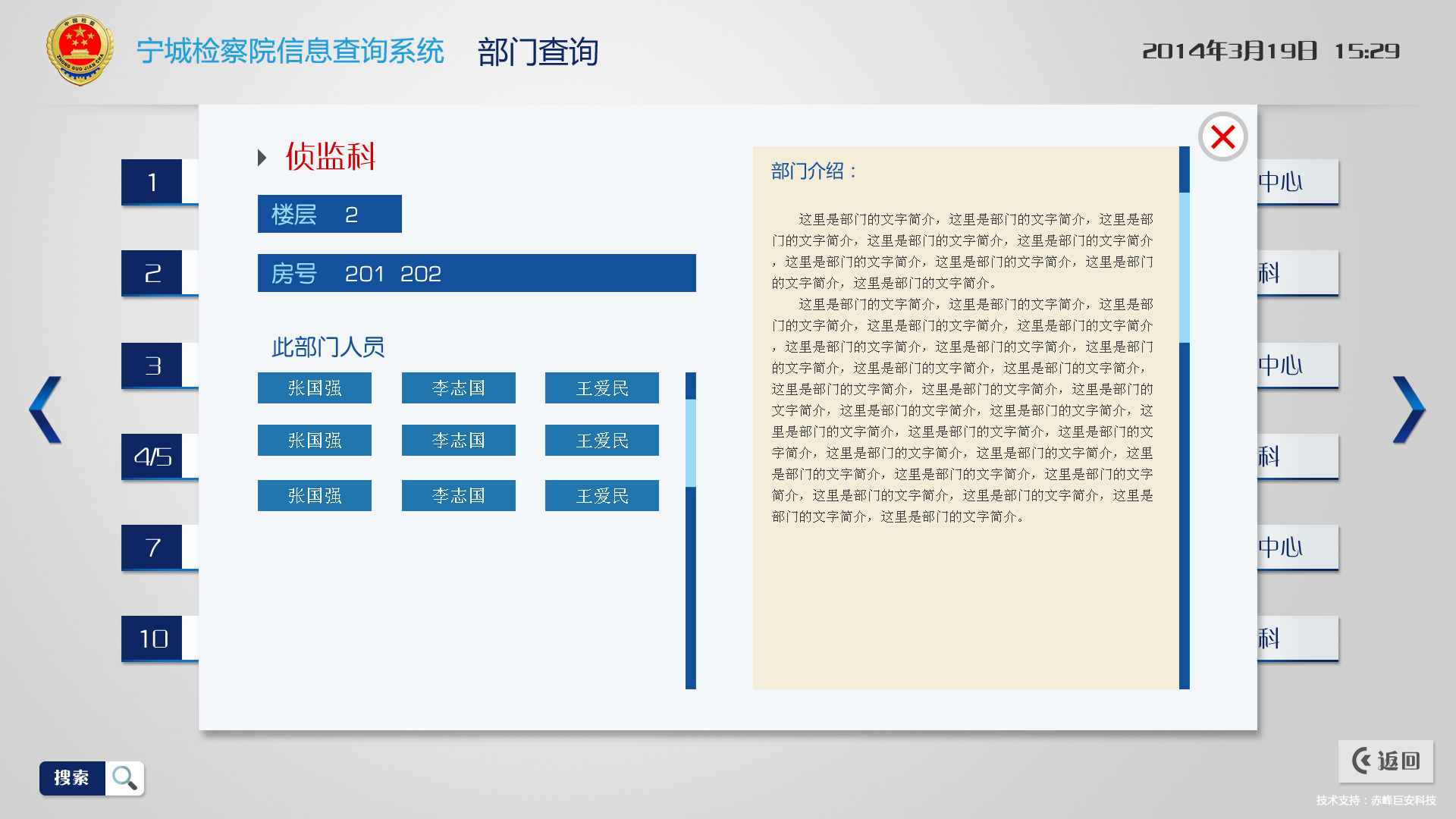
Task: Click the triangle beside 侦监科
Action: [262, 158]
